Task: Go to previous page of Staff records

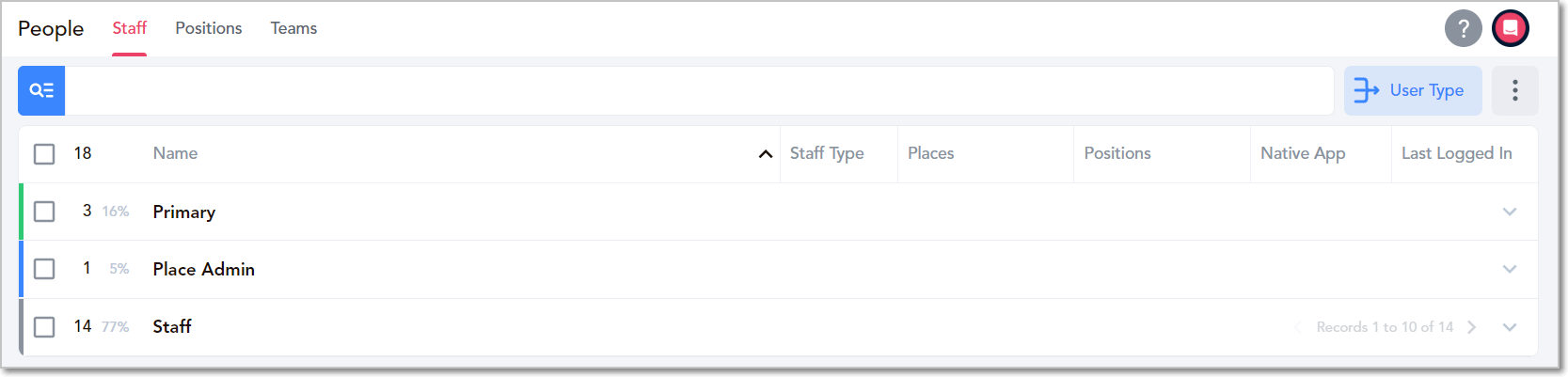Action: 1299,327
